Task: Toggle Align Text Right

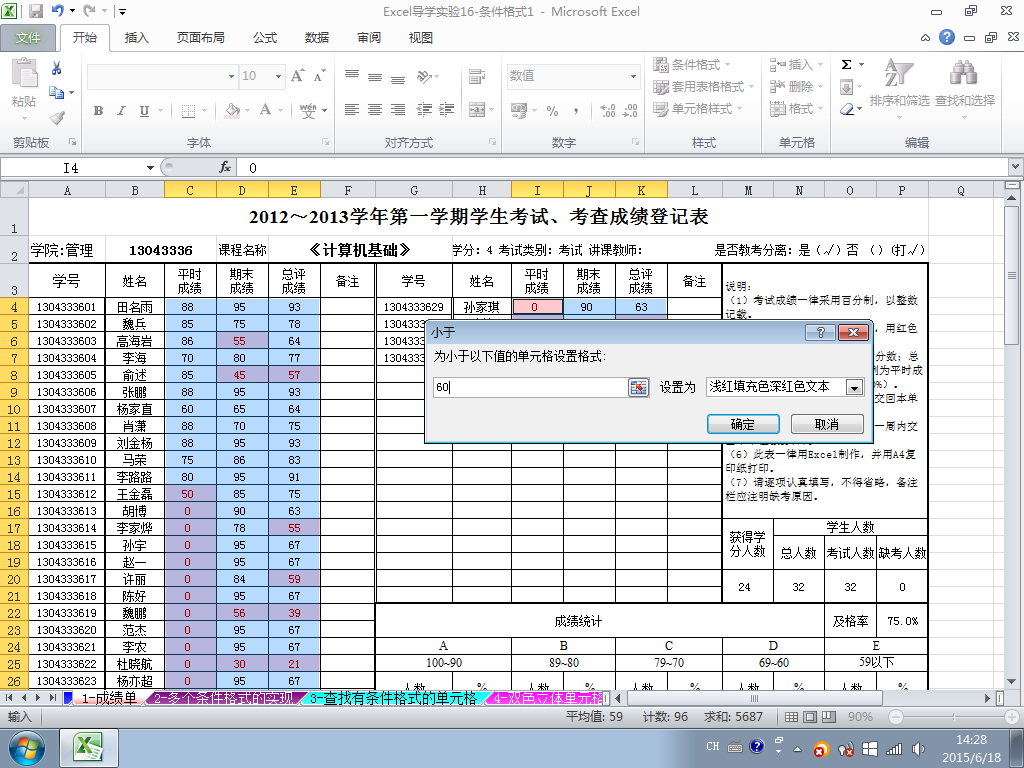Action: pos(398,110)
